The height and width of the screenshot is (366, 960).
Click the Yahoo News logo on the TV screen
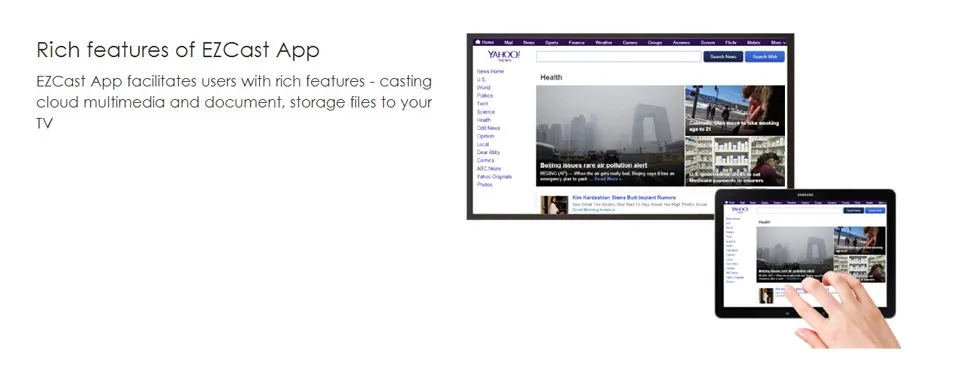click(504, 56)
